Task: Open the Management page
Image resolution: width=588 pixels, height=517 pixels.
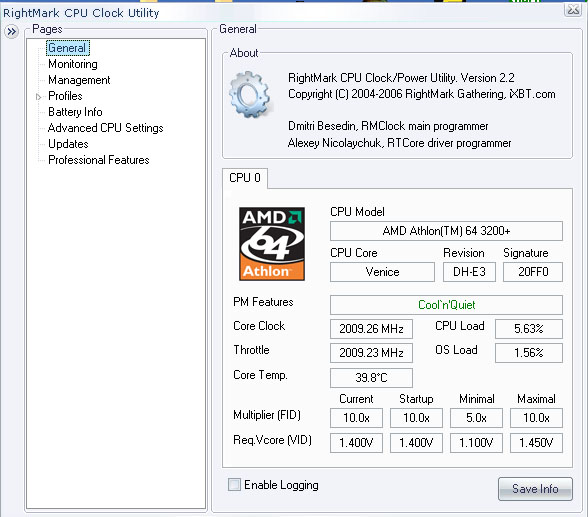Action: [x=79, y=80]
